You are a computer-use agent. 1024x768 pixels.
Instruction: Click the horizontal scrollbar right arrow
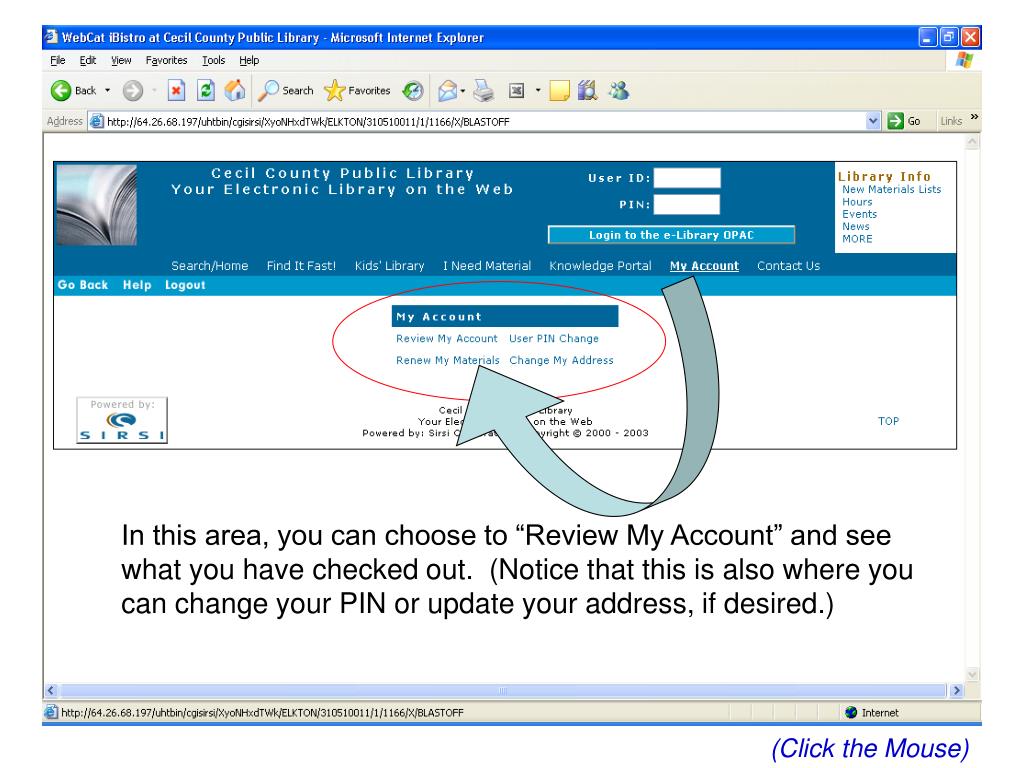[957, 690]
